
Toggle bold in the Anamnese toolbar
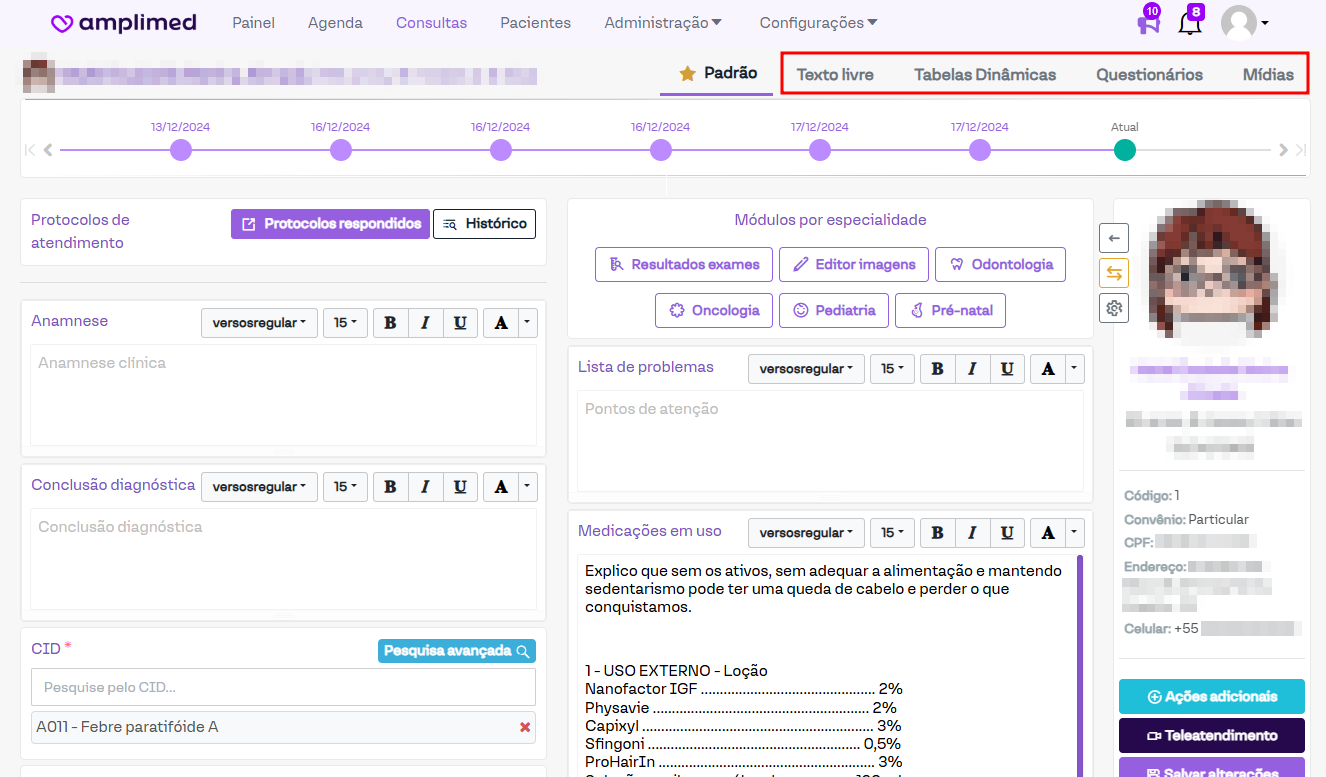390,323
